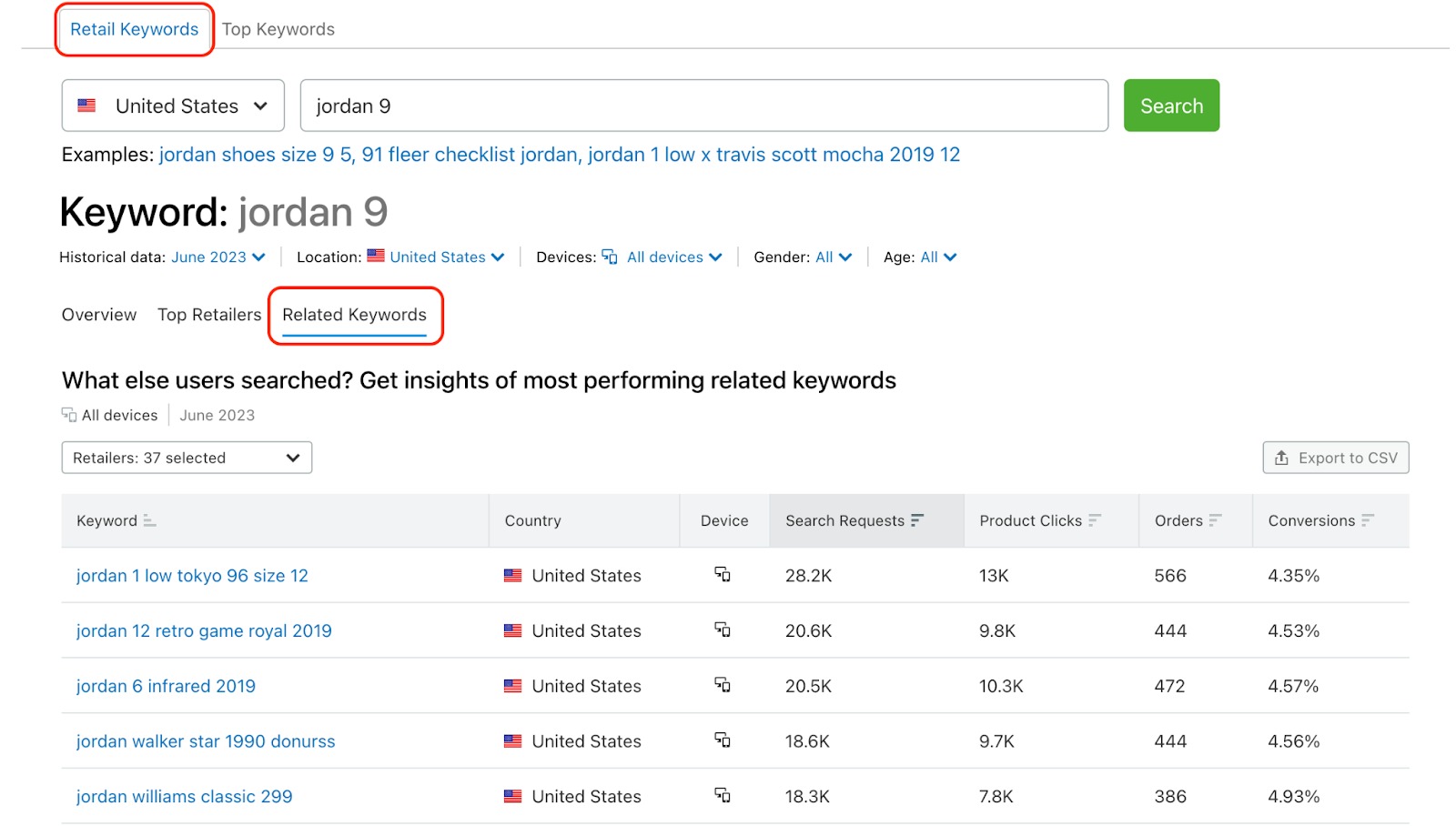Click device icon in jordan 12 retro row

point(723,630)
